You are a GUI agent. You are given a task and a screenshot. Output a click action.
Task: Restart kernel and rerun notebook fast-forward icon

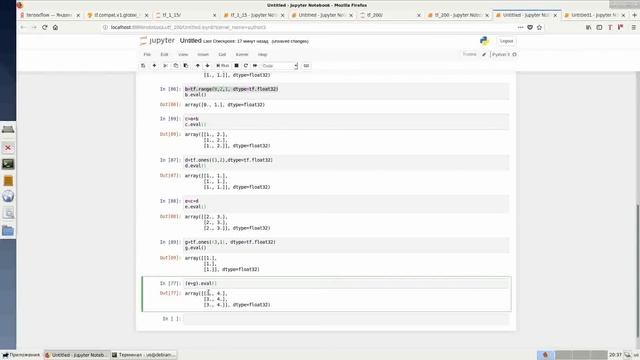tap(255, 66)
